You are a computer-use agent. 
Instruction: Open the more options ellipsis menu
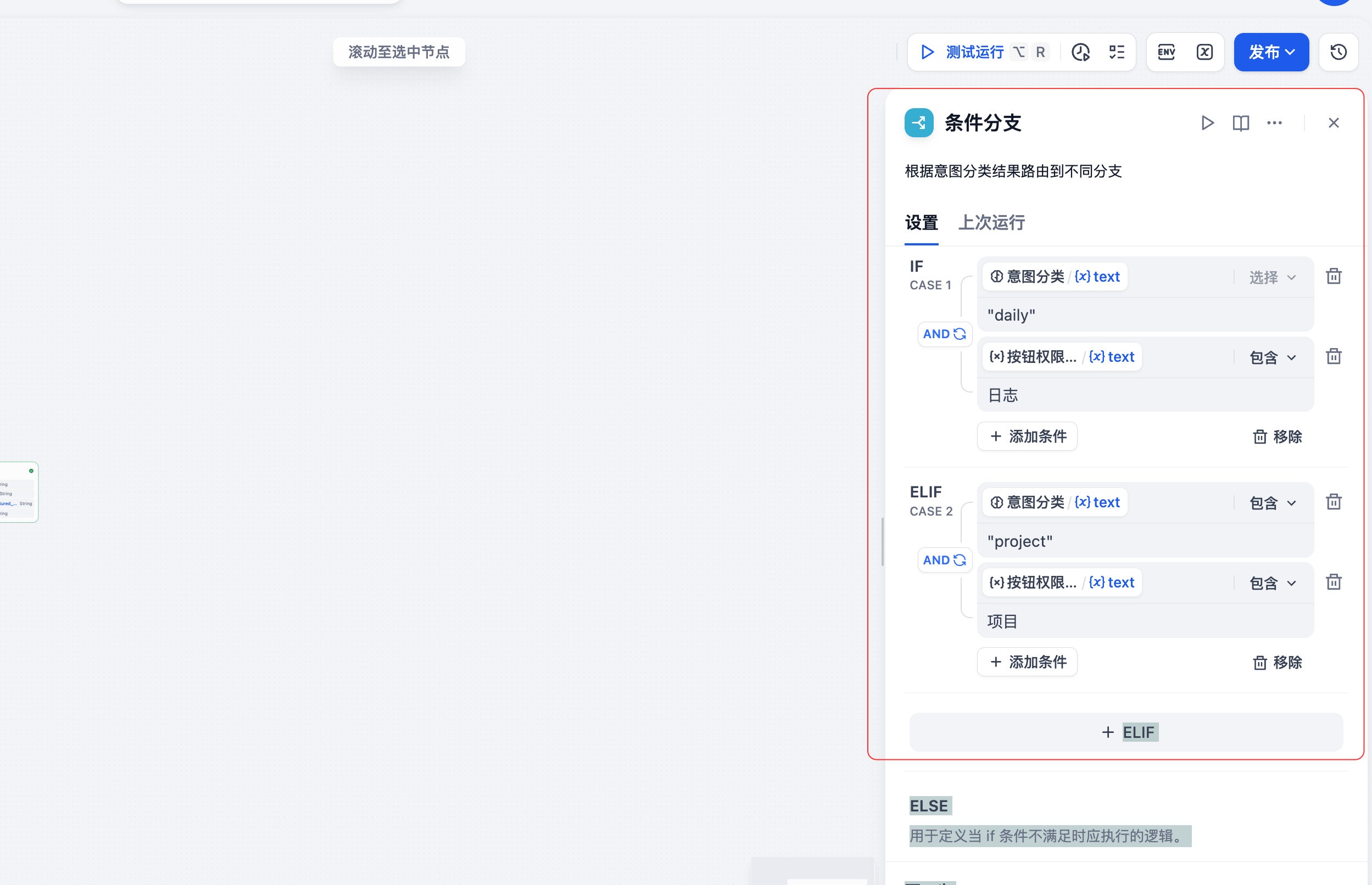coord(1275,122)
